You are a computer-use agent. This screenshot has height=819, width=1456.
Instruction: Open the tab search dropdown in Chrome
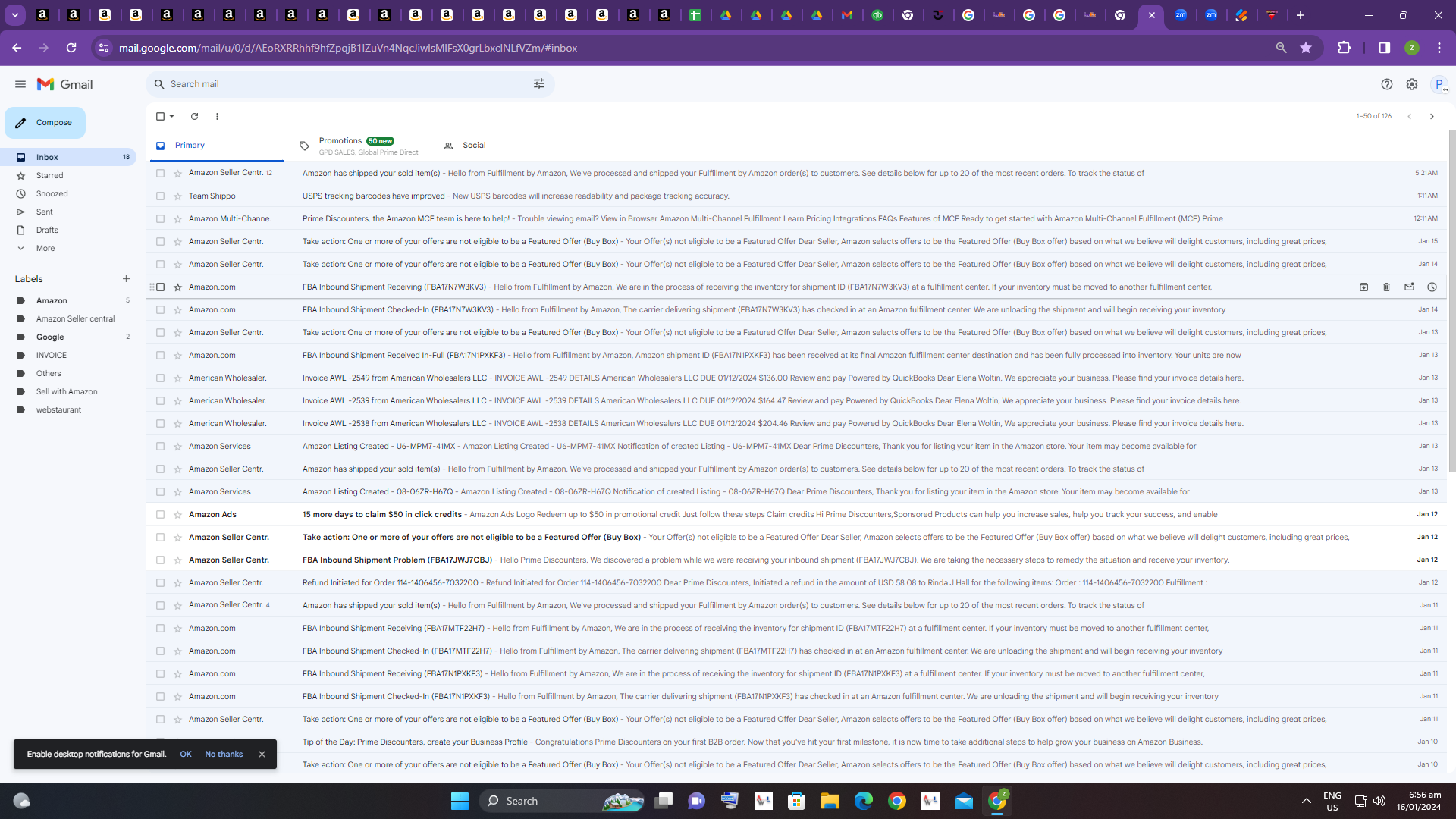pyautogui.click(x=14, y=15)
